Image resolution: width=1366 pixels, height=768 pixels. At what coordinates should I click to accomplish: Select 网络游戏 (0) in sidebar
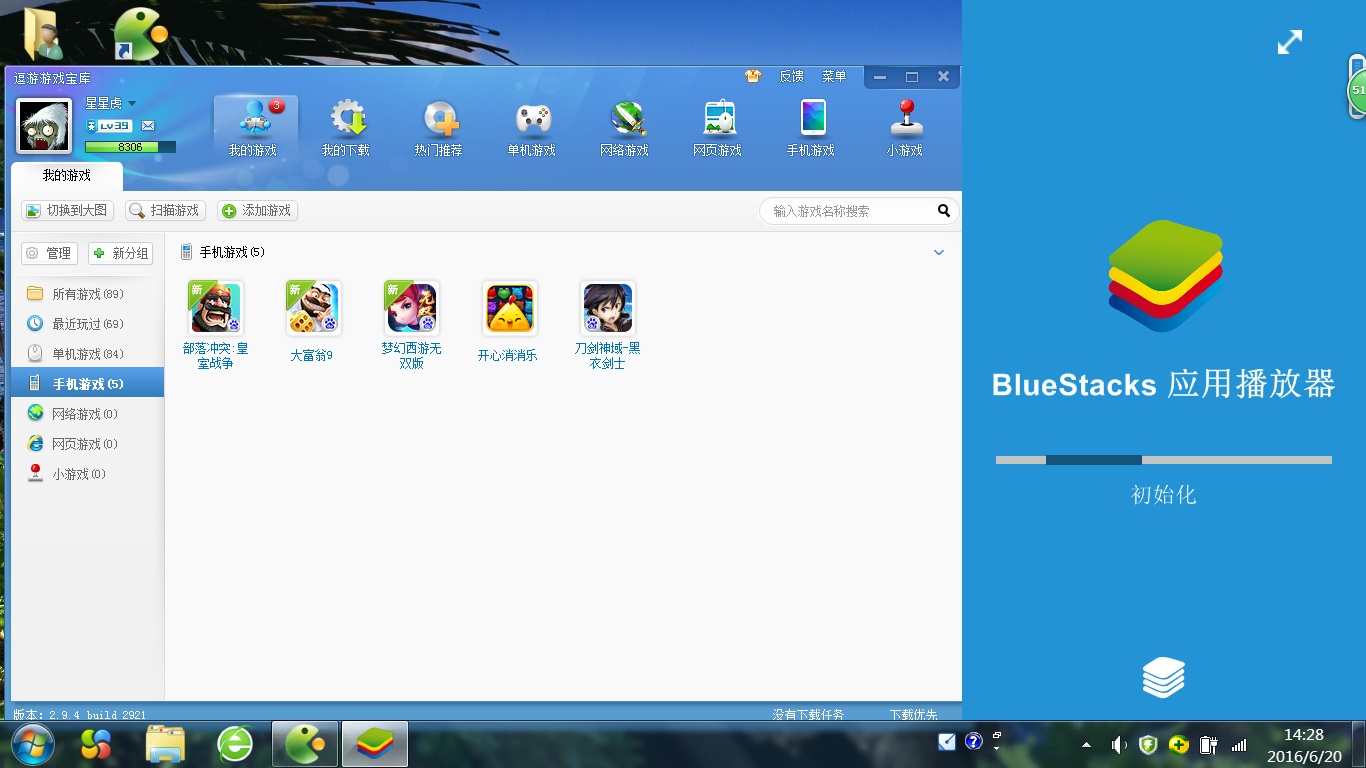pos(87,414)
